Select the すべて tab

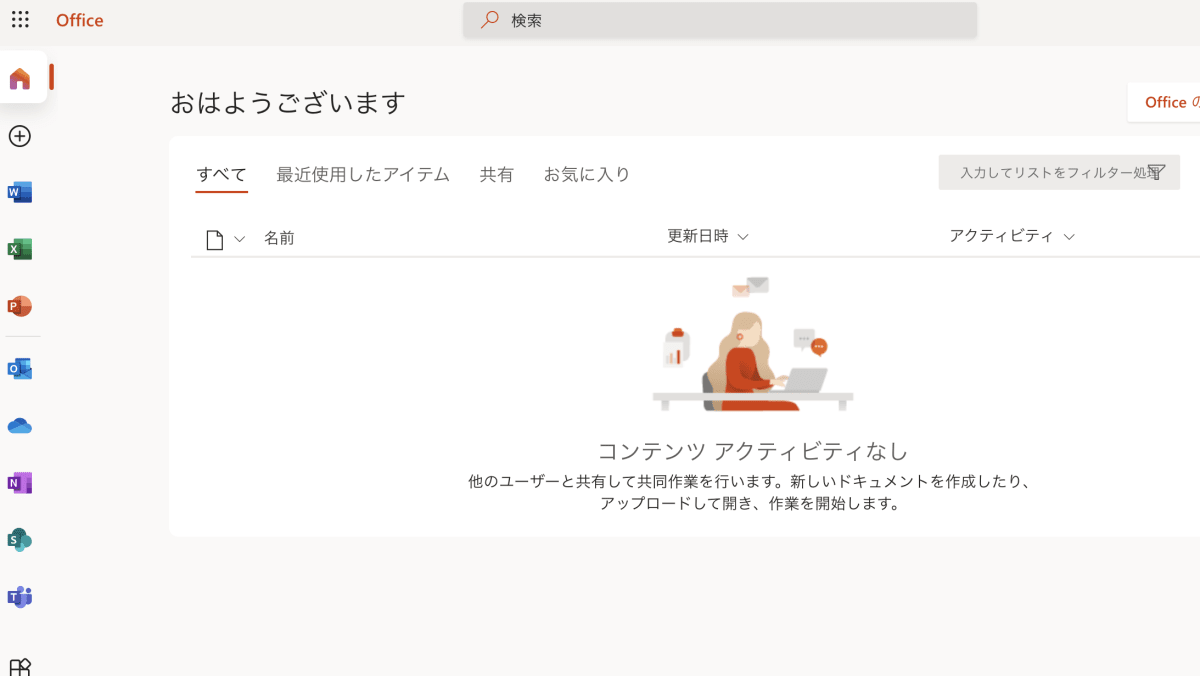(x=221, y=174)
